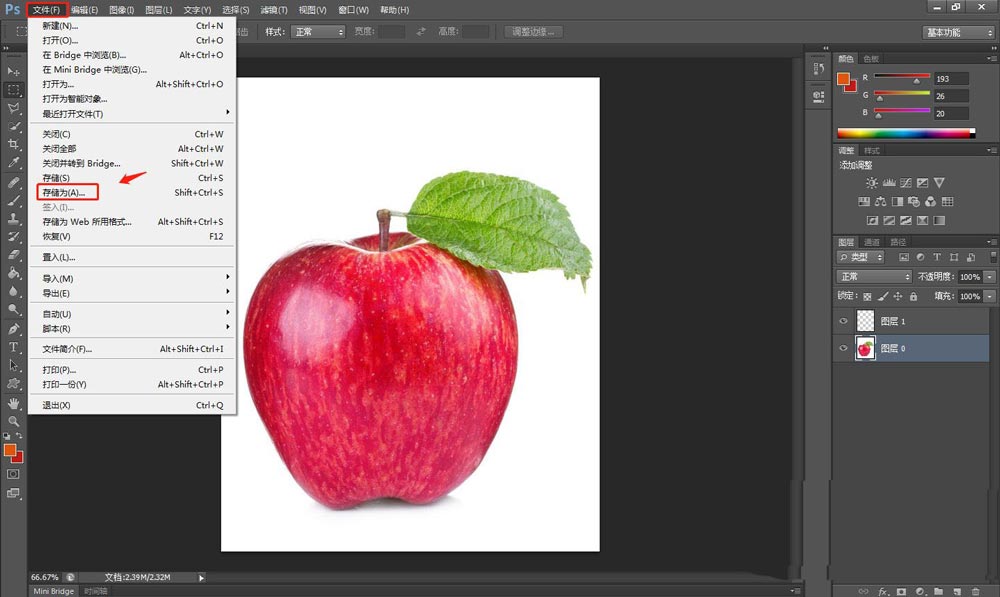Viewport: 1000px width, 597px height.
Task: Open the layer blend mode dropdown 正常
Action: point(874,276)
